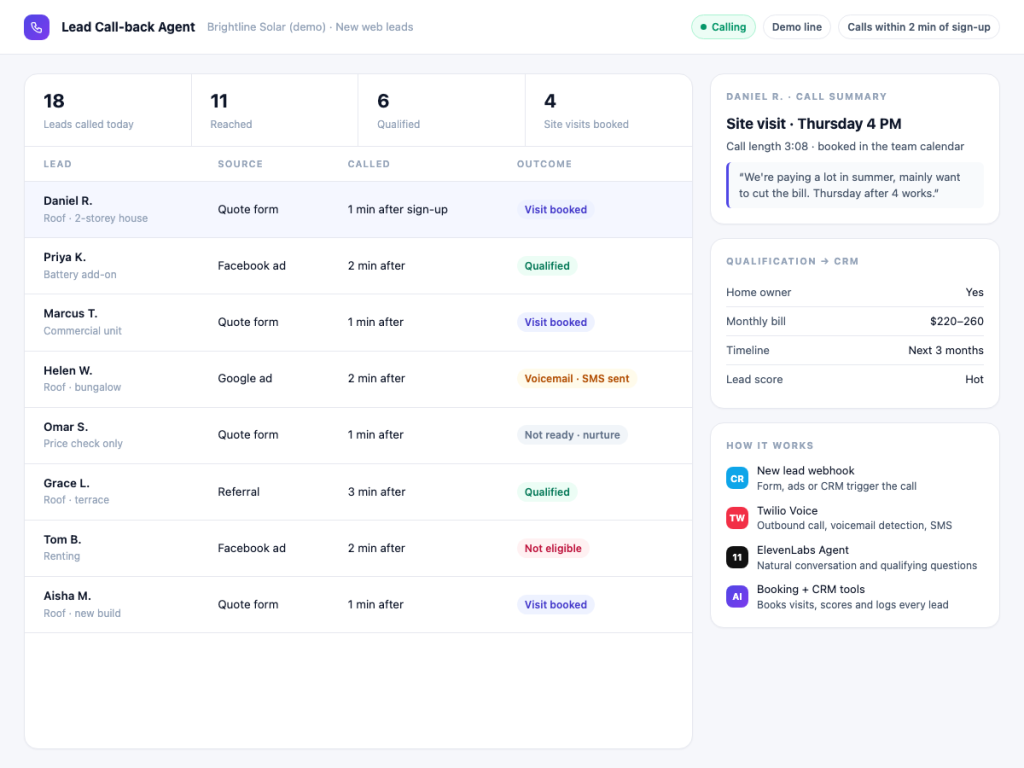Screen dimensions: 1024x768
Task: Click the Twilio Voice step title
Action: pyautogui.click(x=787, y=511)
